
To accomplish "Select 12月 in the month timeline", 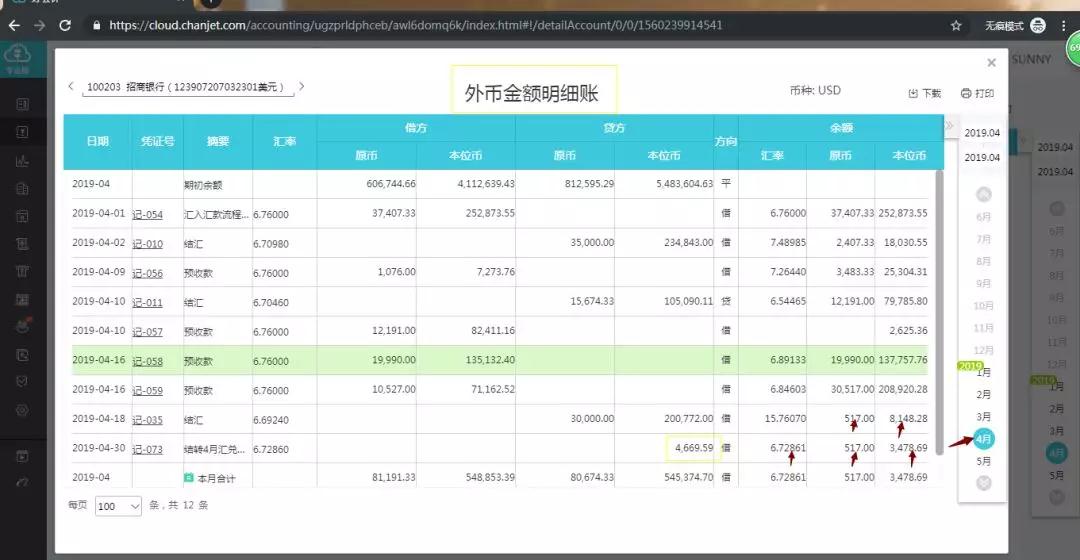I will click(983, 350).
